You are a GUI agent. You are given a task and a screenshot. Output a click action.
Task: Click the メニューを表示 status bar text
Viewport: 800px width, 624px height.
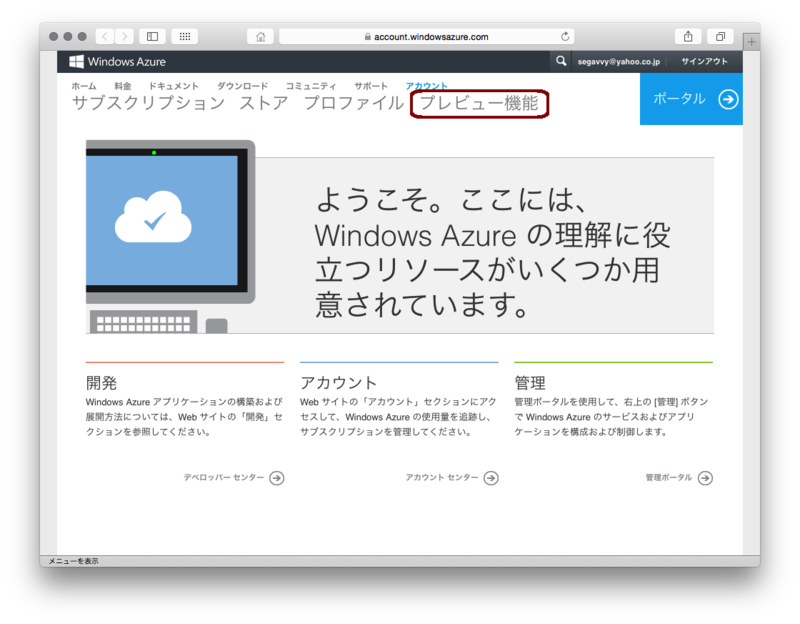[x=73, y=561]
